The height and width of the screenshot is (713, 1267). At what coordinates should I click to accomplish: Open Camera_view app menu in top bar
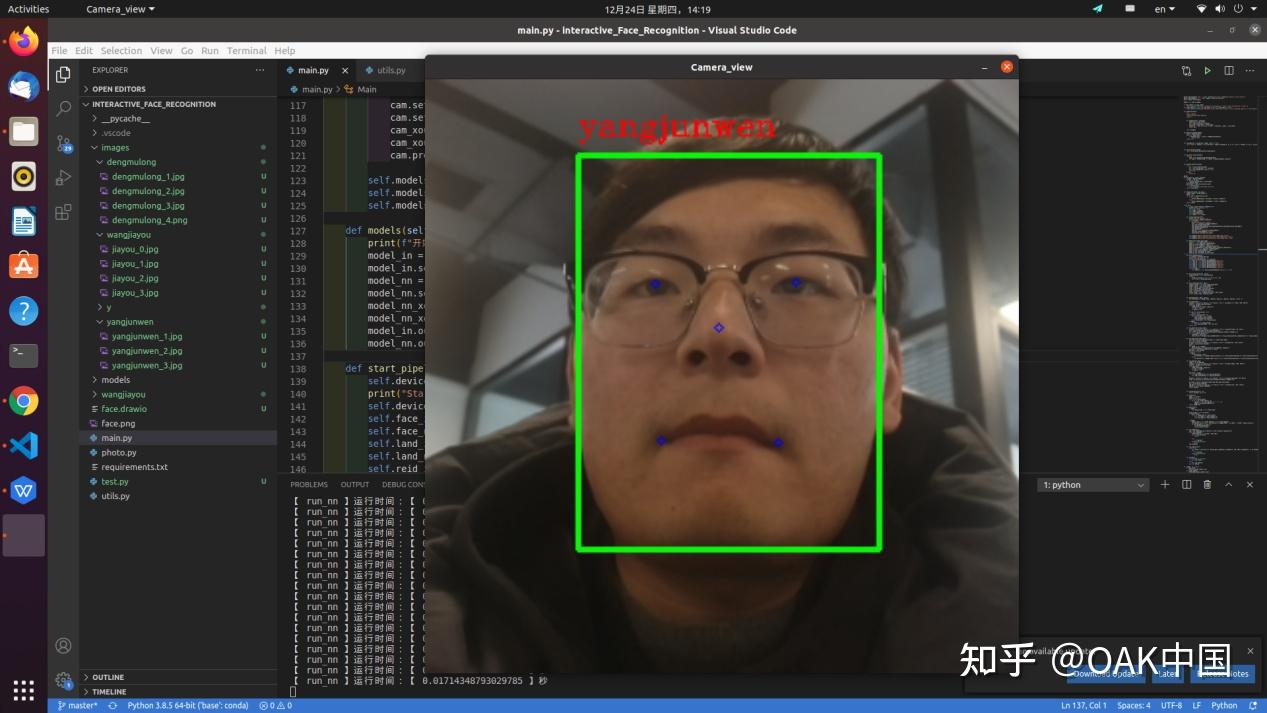tap(120, 9)
